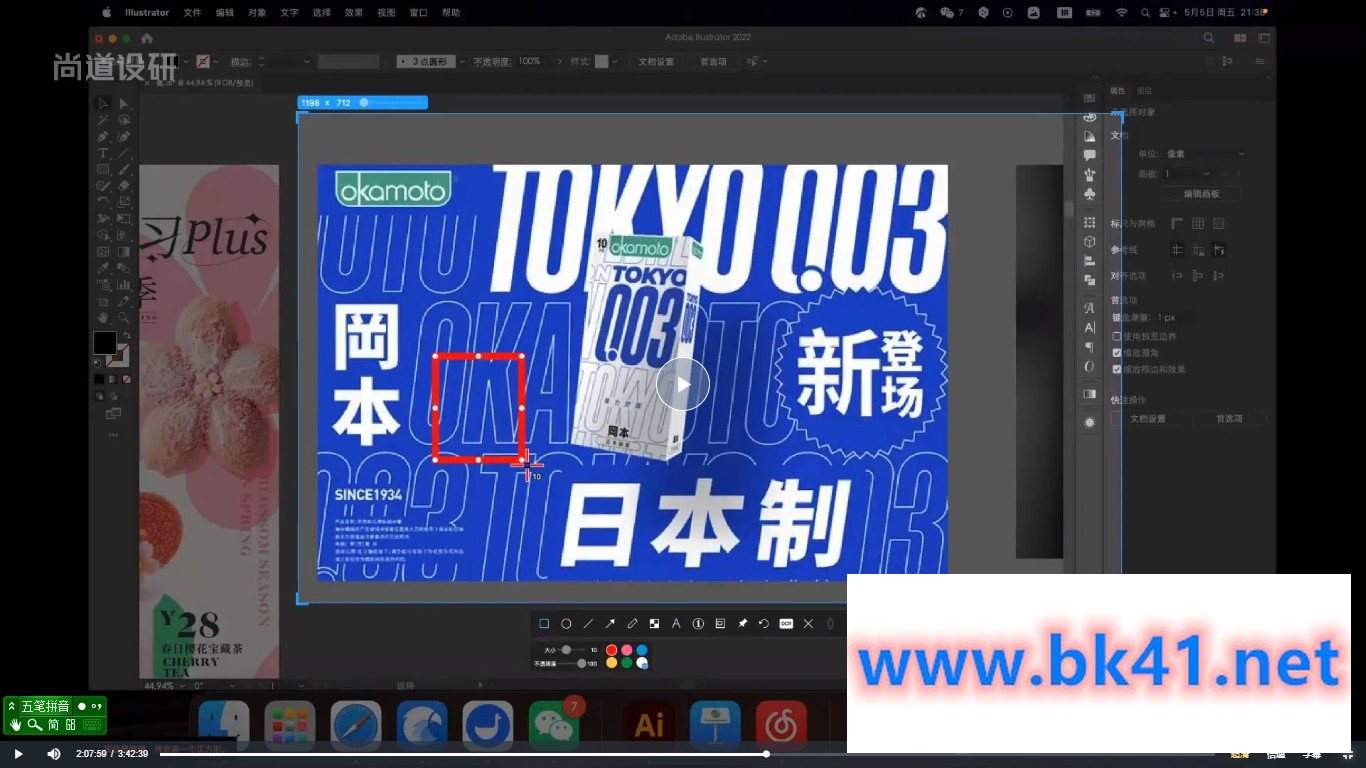Image resolution: width=1366 pixels, height=768 pixels.
Task: Choose the line drawing annotation tool
Action: tap(588, 623)
